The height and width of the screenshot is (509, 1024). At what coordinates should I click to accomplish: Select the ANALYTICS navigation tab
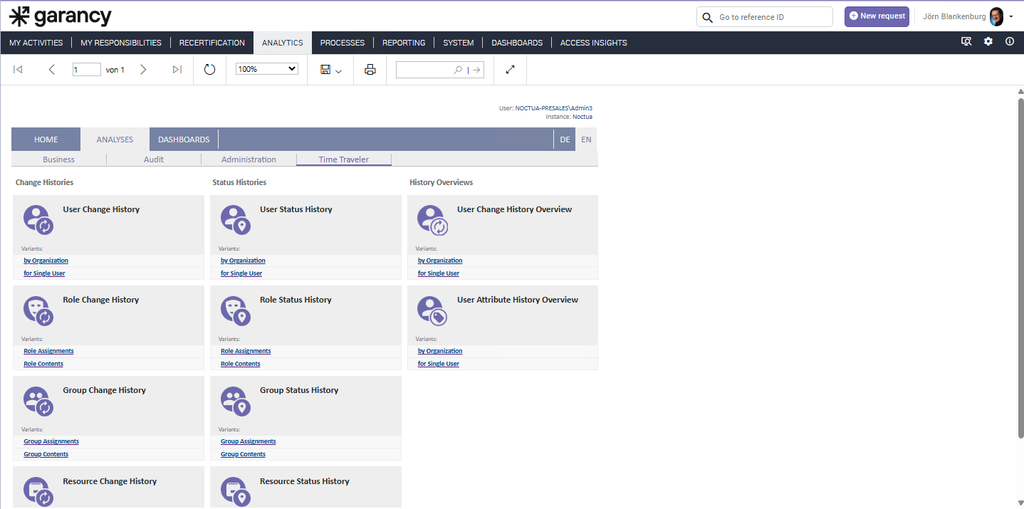[x=283, y=42]
